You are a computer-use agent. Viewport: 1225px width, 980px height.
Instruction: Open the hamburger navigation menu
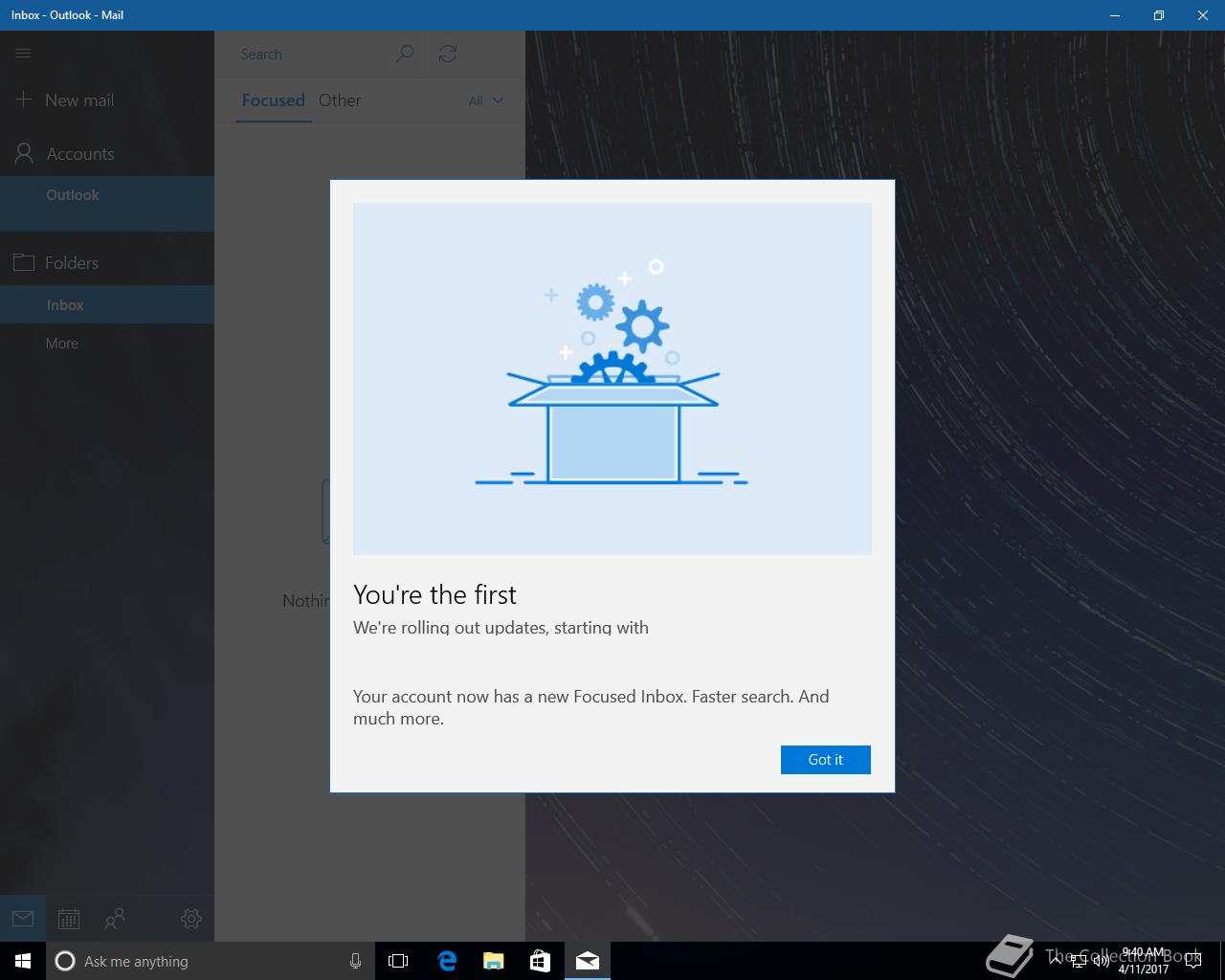coord(23,54)
